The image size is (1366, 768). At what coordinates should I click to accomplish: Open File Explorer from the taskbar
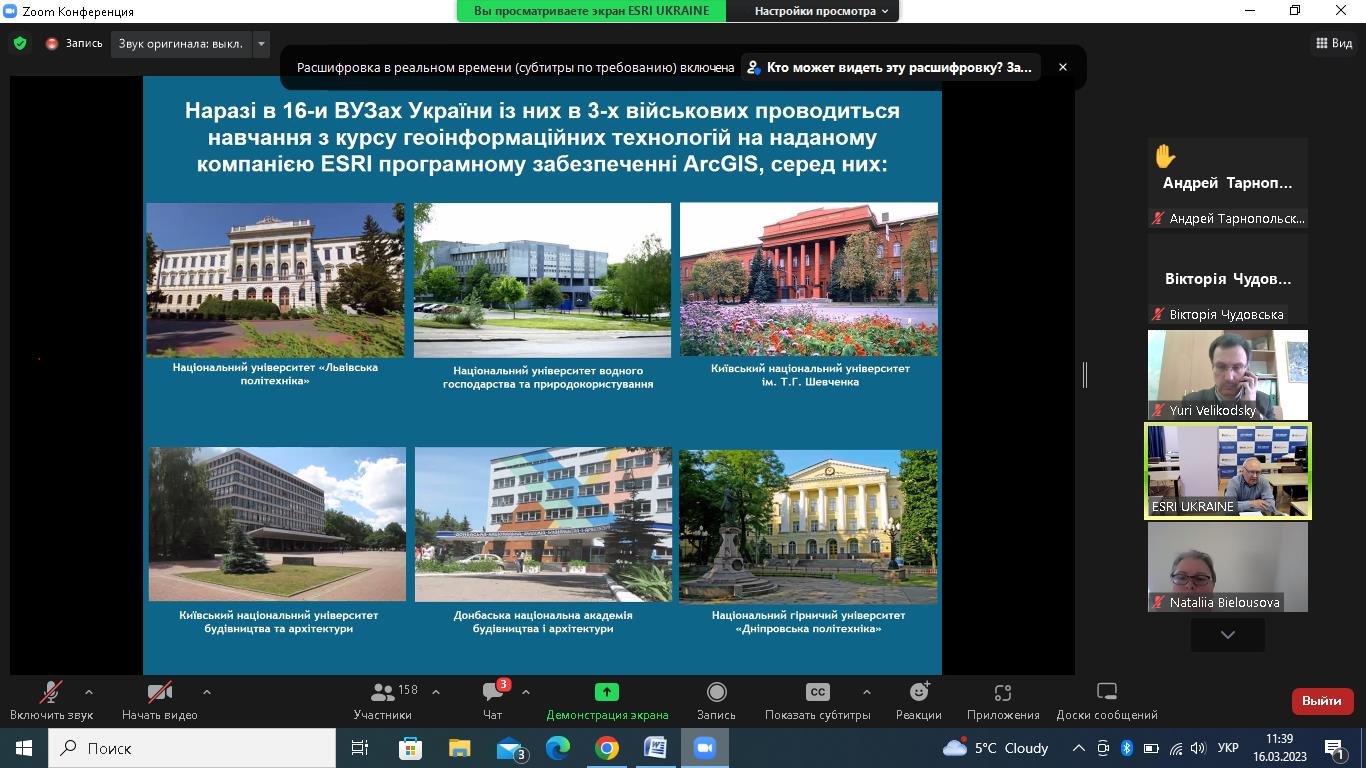coord(459,748)
